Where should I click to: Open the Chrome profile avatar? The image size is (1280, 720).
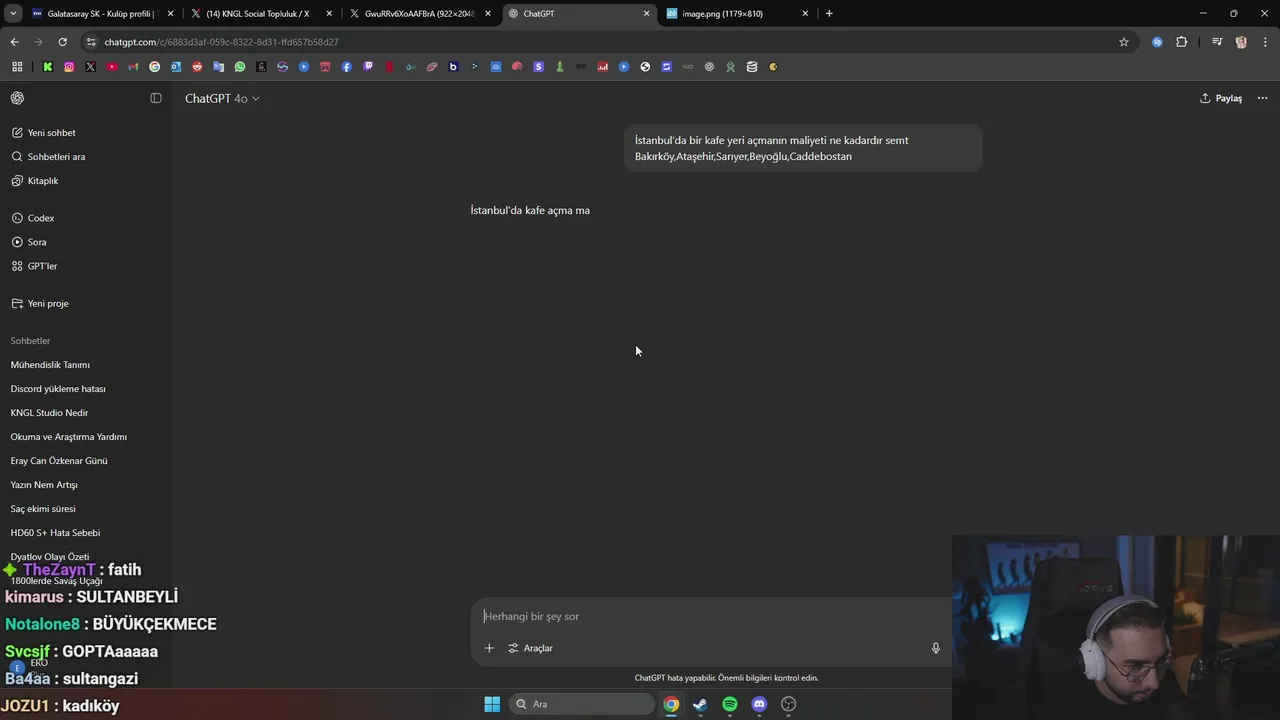(1241, 42)
